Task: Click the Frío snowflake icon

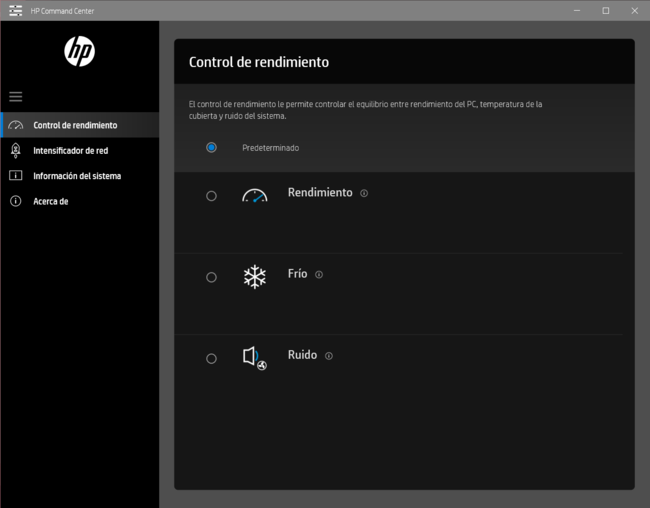Action: point(255,277)
